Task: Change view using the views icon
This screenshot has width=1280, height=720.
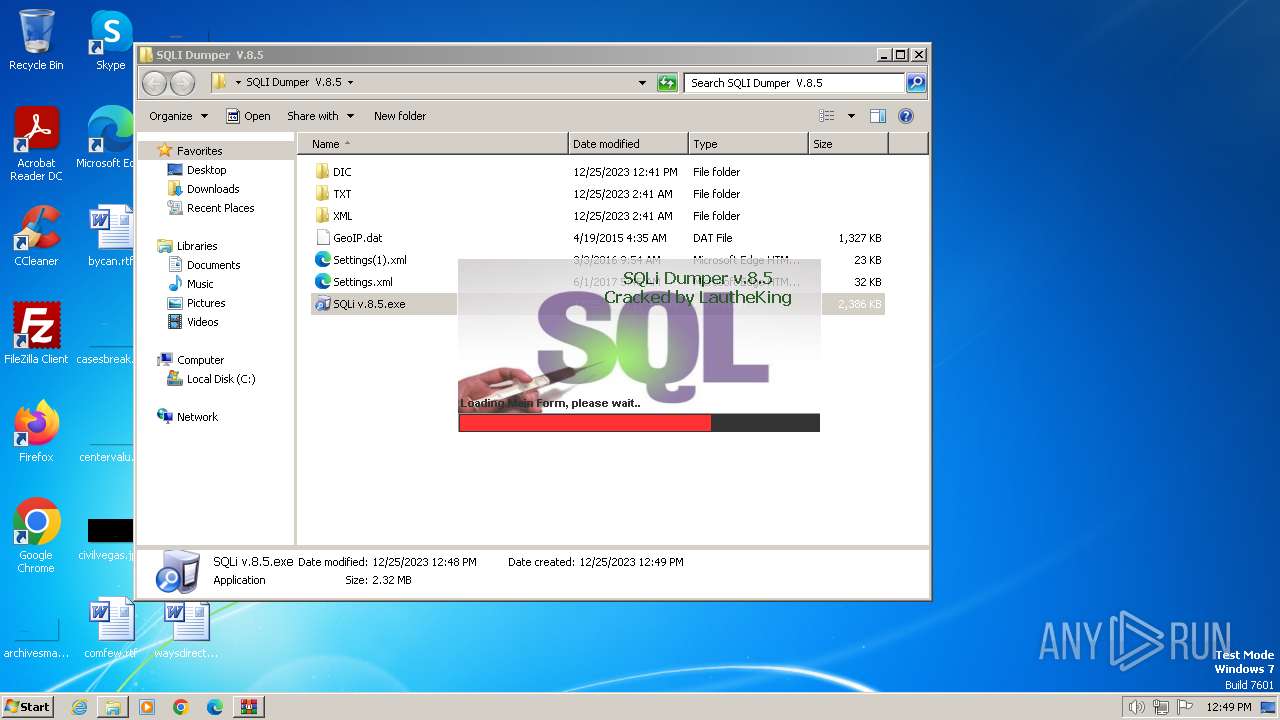Action: [827, 116]
